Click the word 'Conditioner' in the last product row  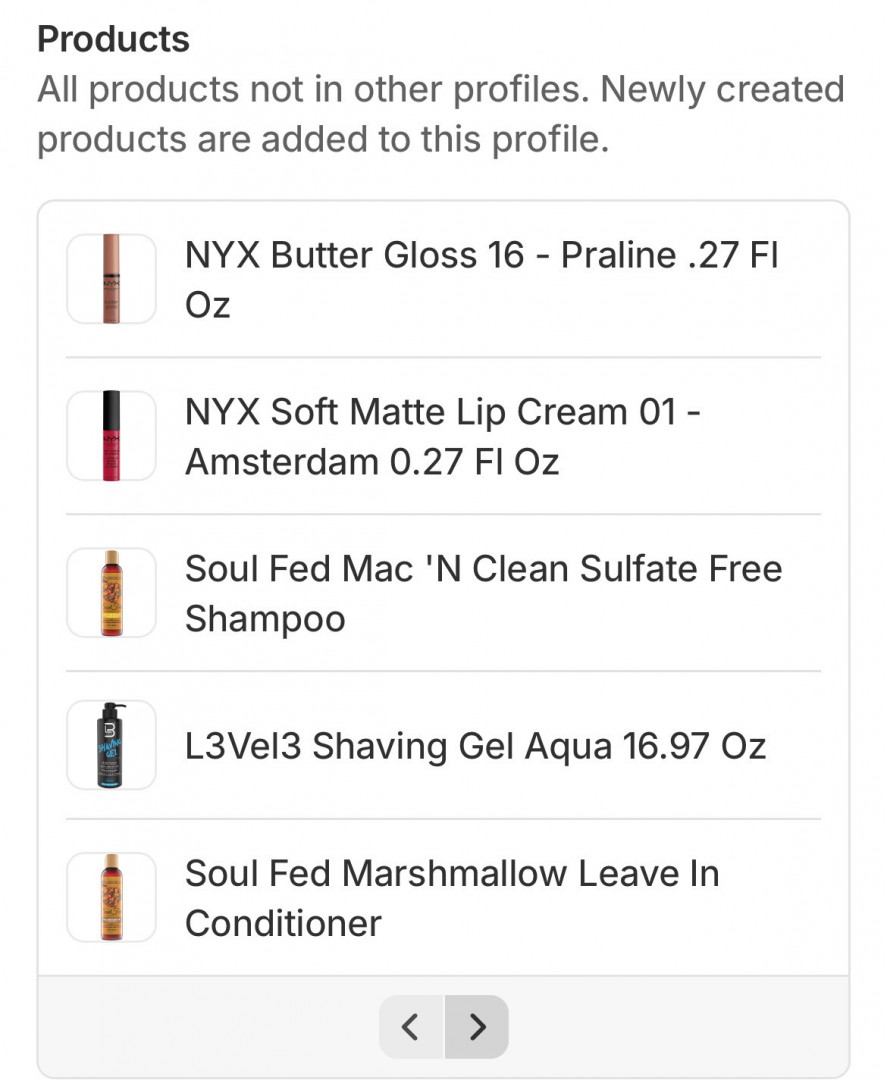(x=283, y=923)
